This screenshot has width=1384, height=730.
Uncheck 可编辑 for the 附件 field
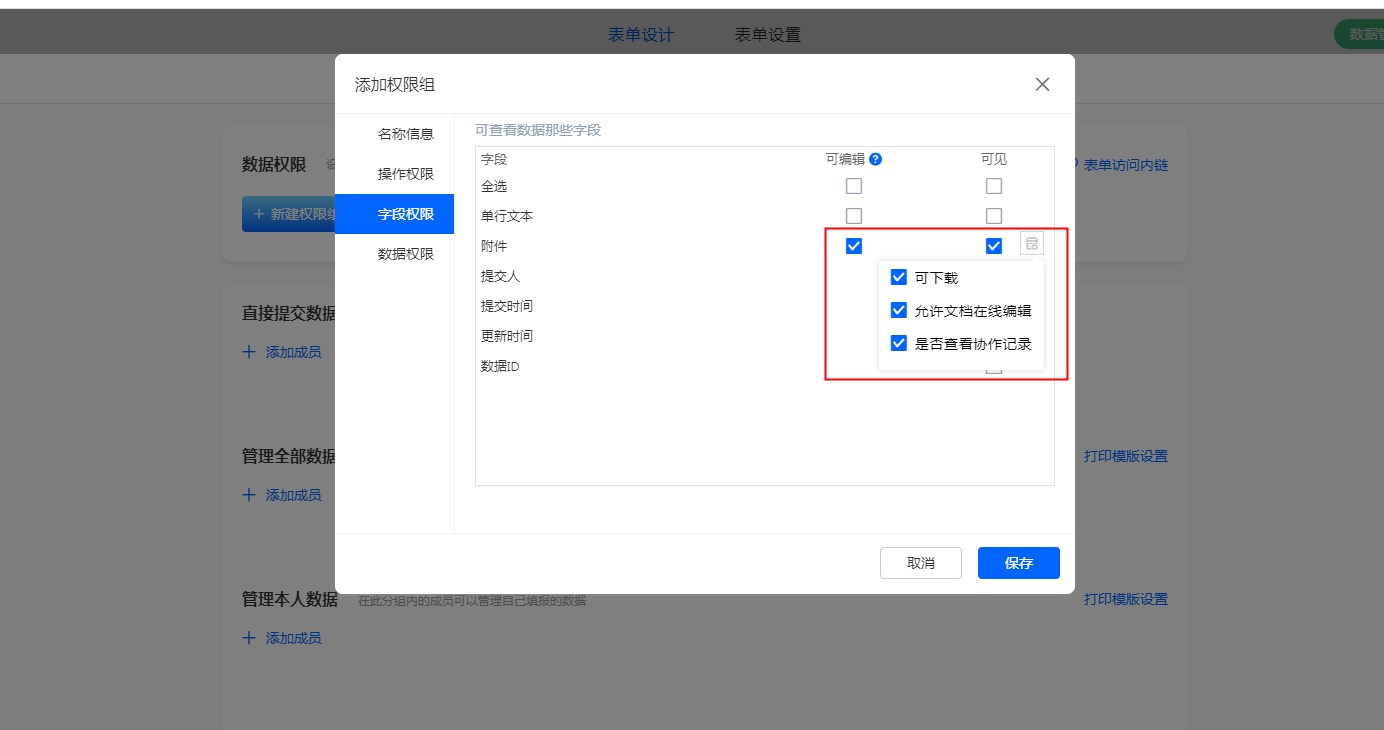[x=854, y=246]
